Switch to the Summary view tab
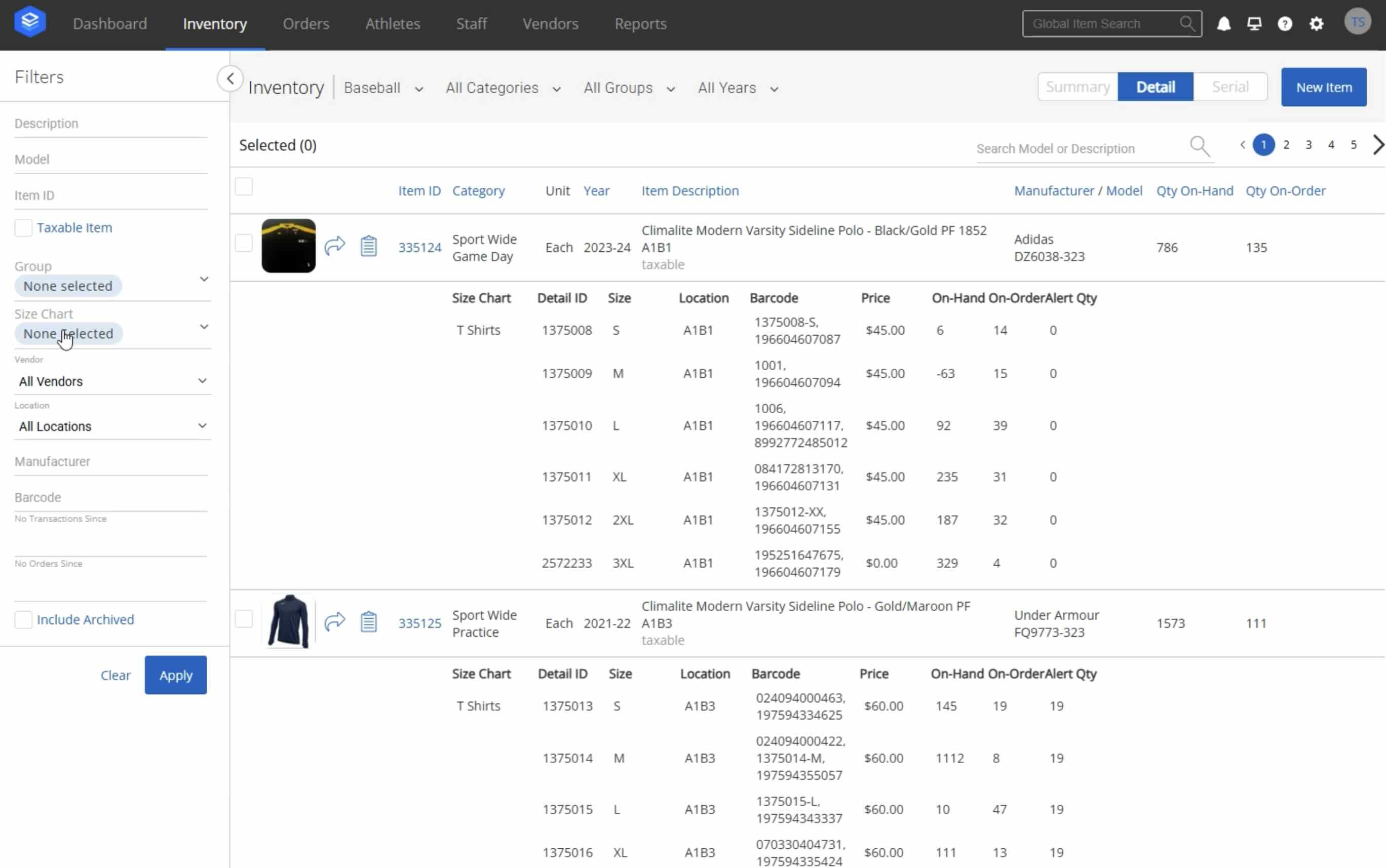Image resolution: width=1386 pixels, height=868 pixels. pos(1077,87)
